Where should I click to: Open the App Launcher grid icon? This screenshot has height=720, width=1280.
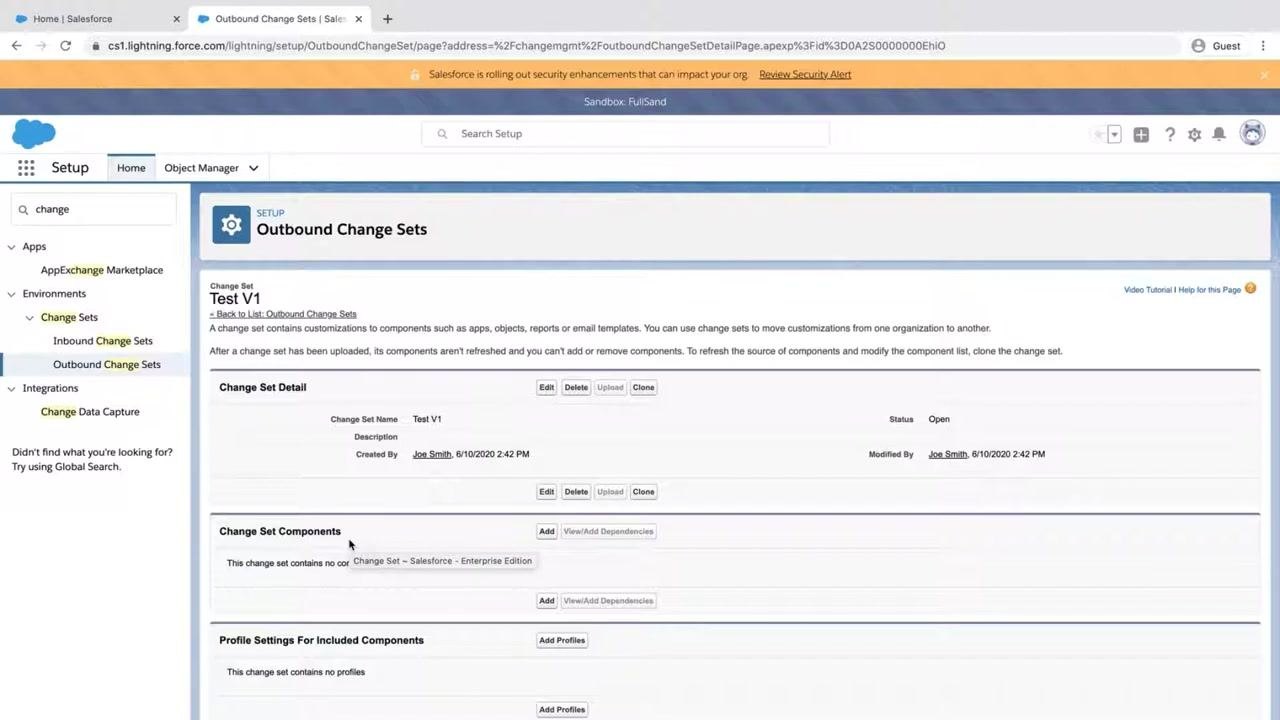[x=26, y=168]
